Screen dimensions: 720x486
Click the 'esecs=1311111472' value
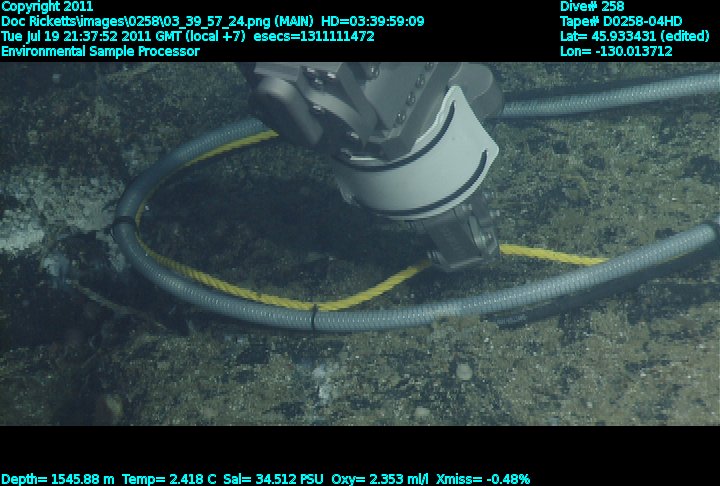[x=314, y=36]
